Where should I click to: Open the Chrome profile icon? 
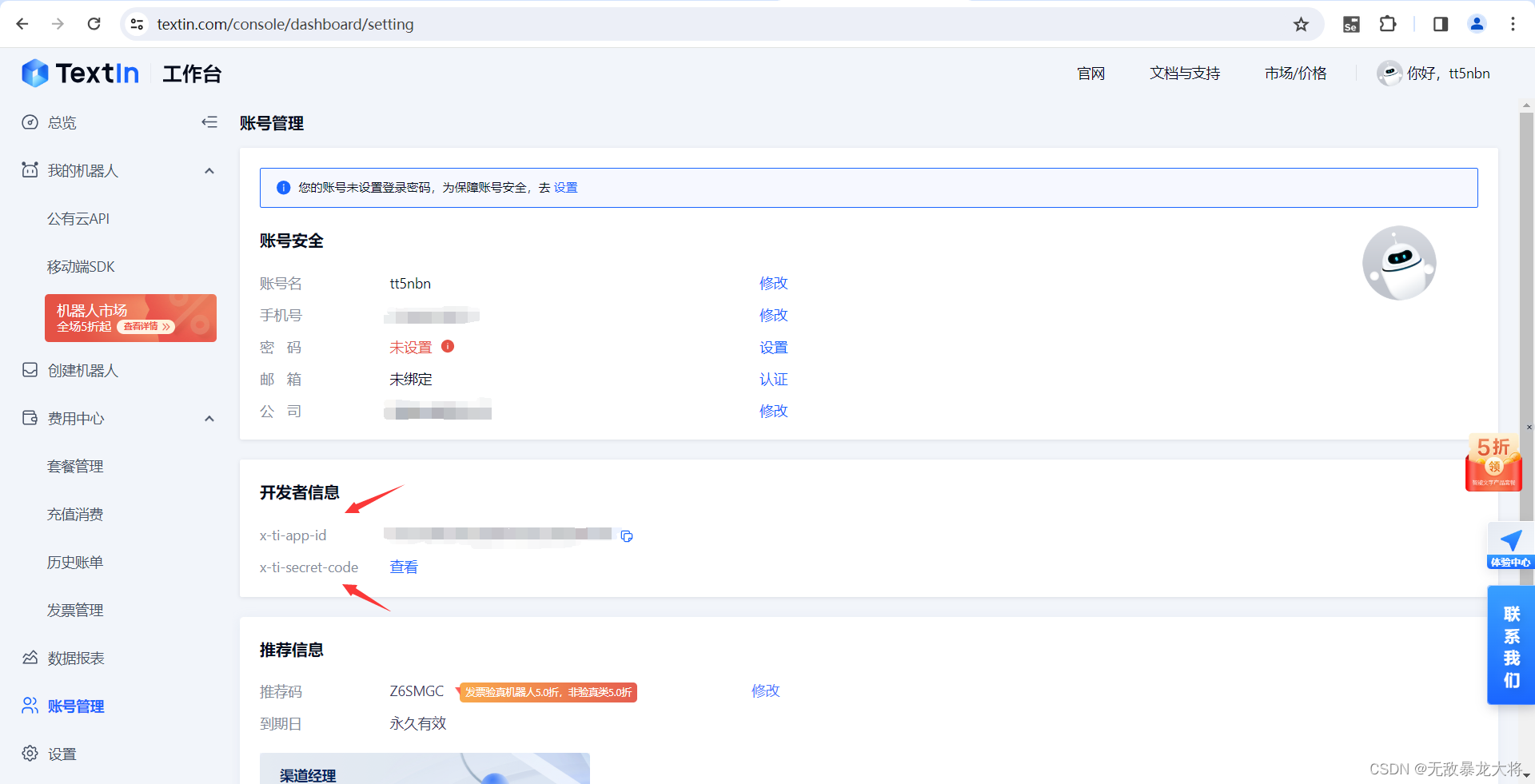pos(1477,24)
